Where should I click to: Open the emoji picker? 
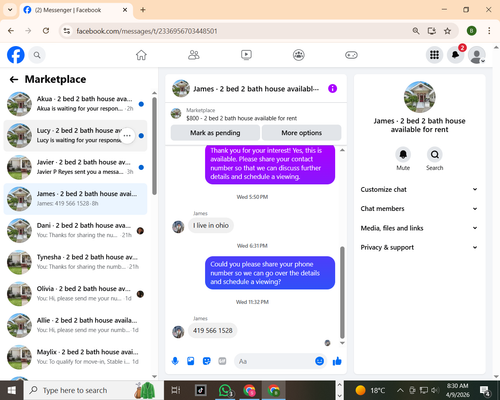click(x=319, y=361)
